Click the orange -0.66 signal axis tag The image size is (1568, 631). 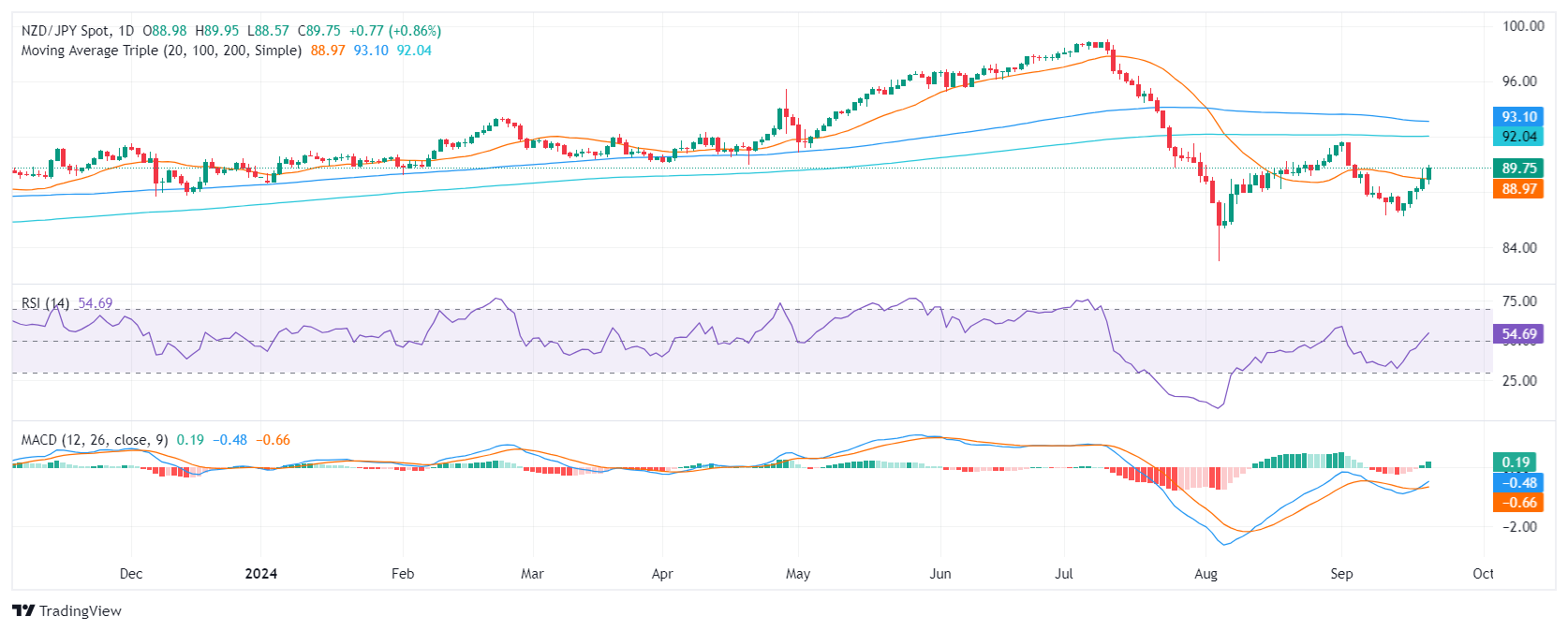(x=1517, y=503)
